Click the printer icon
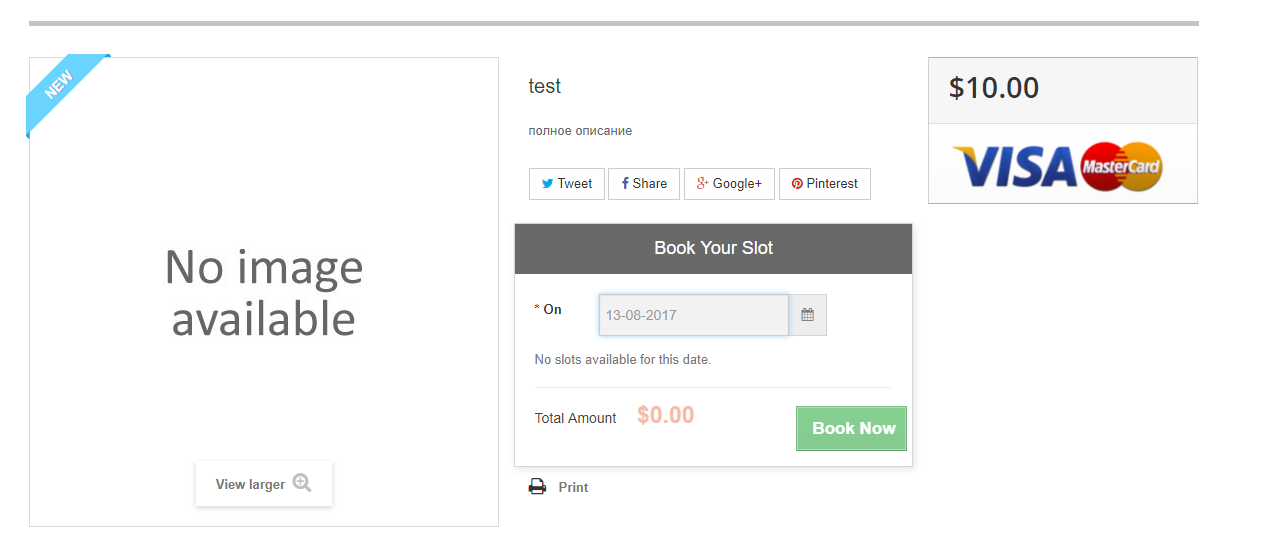Image resolution: width=1271 pixels, height=552 pixels. (537, 487)
